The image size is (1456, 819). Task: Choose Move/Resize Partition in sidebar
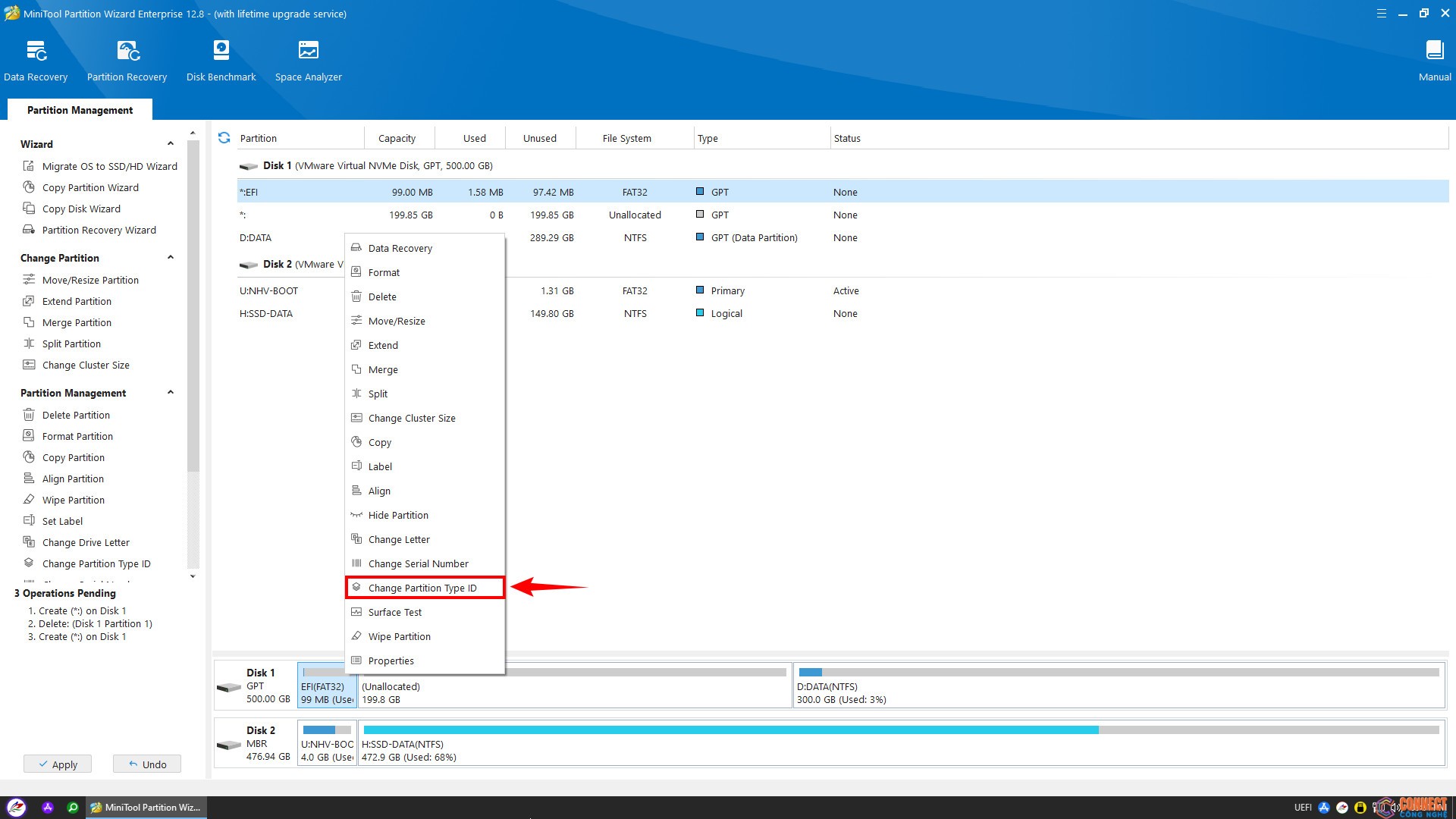tap(81, 280)
